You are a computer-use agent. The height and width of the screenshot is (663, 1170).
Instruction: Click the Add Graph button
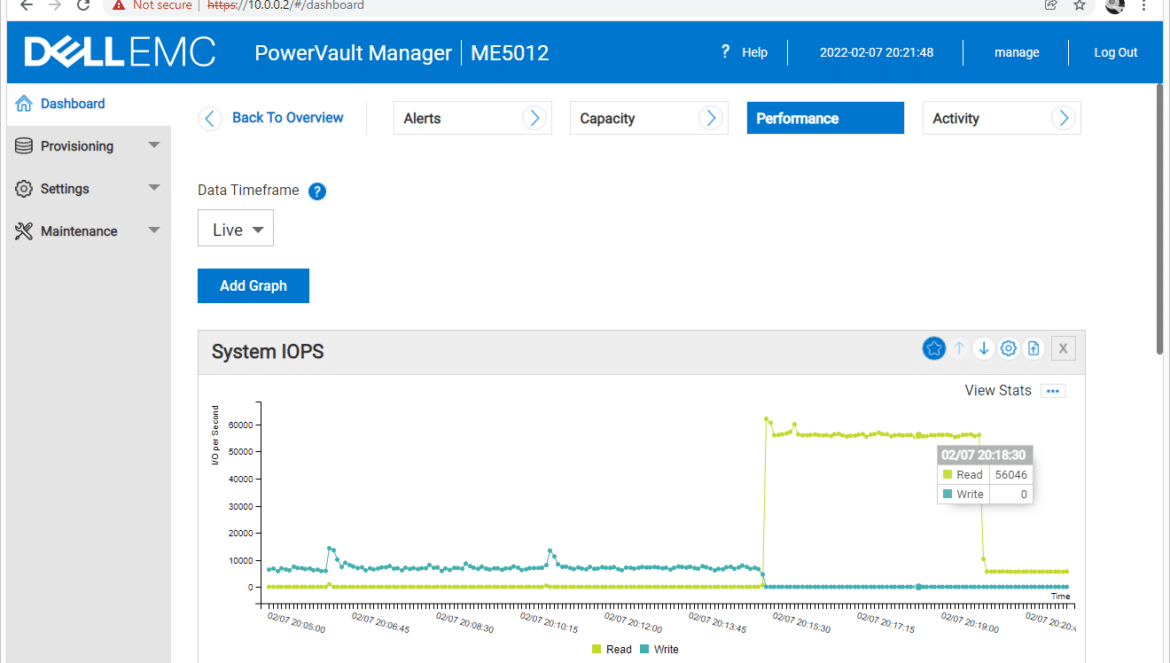pyautogui.click(x=253, y=286)
